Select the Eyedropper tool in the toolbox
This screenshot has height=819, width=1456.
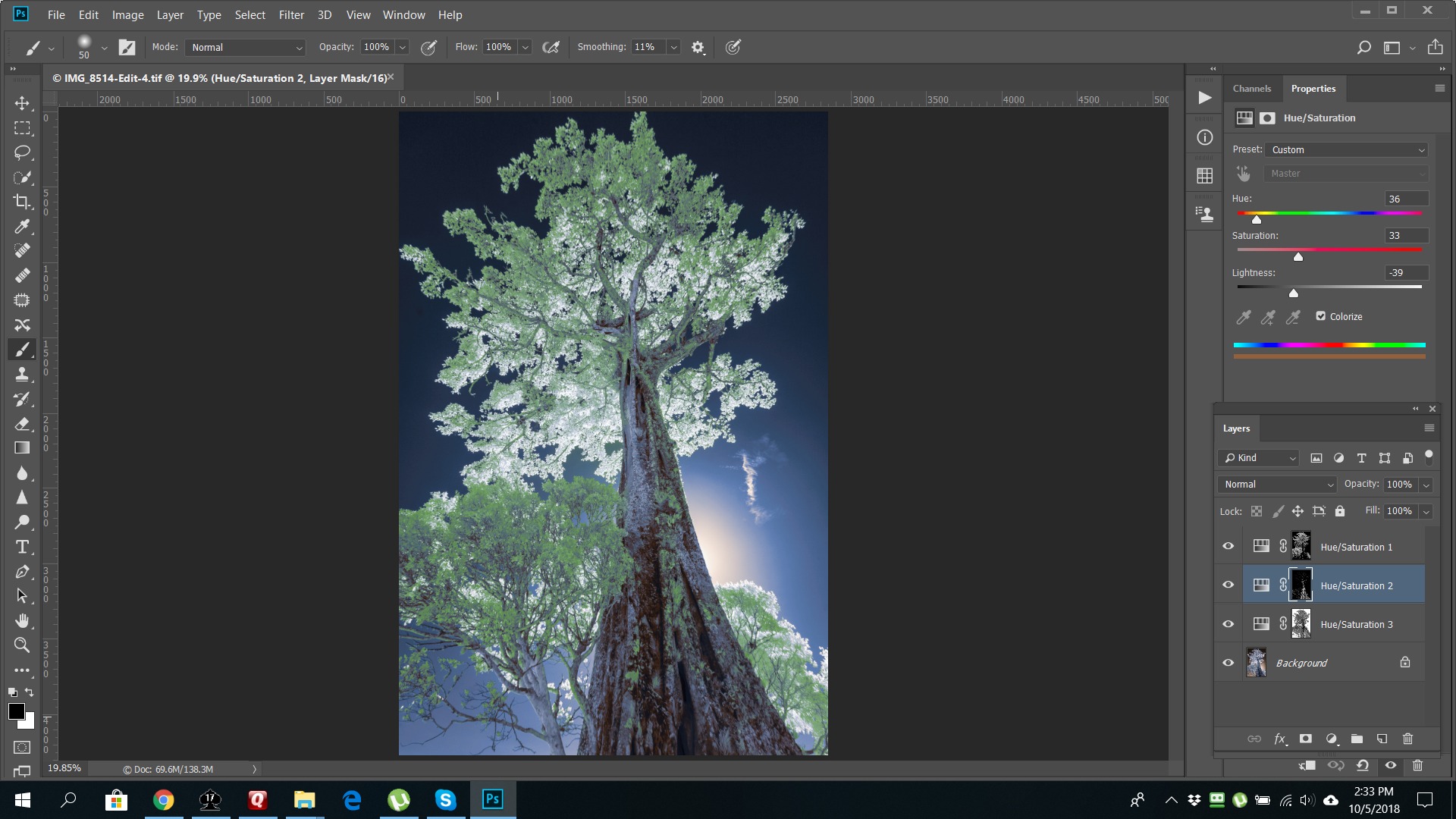coord(22,227)
